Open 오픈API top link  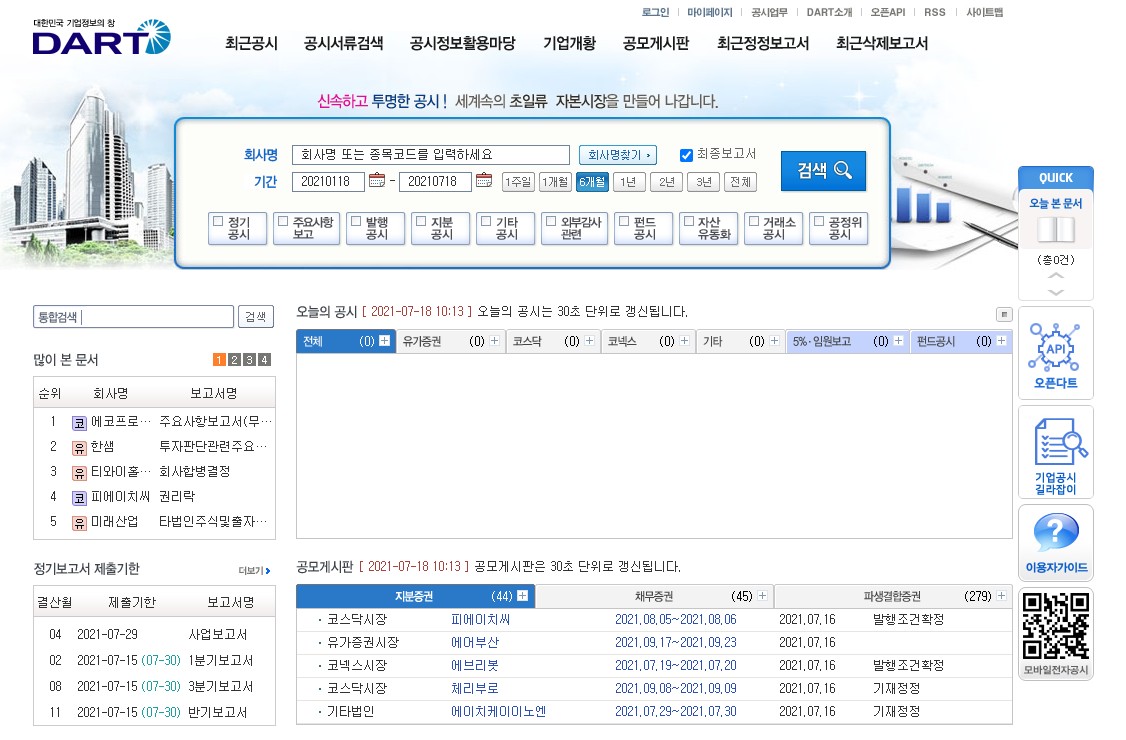click(888, 12)
